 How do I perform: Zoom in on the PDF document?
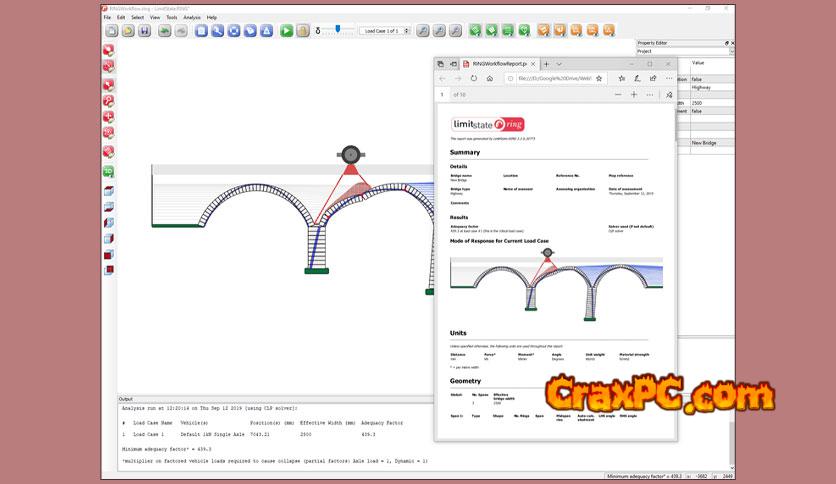pyautogui.click(x=633, y=95)
